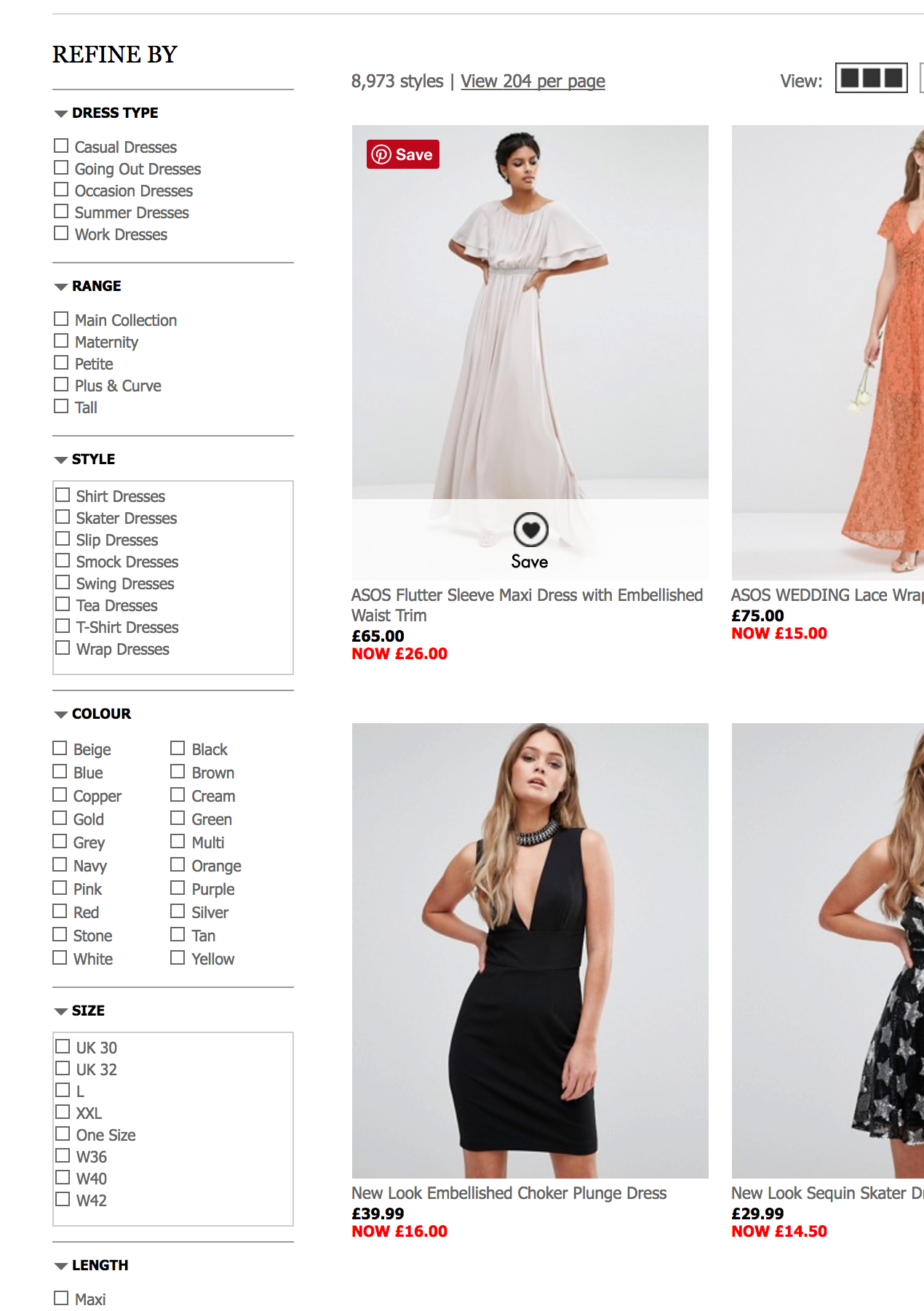Screen dimensions: 924x1311
Task: Open New Look Embellished Choker Plunge Dress link
Action: click(x=509, y=1193)
